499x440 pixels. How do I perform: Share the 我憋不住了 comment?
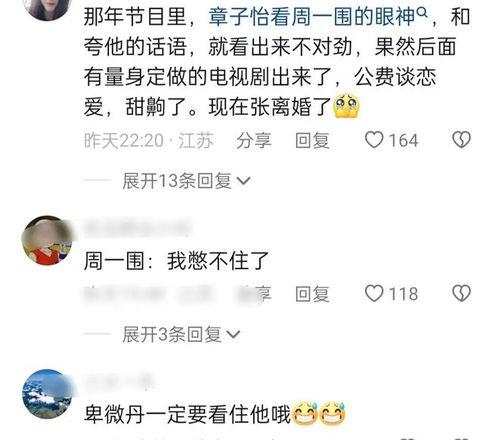[254, 294]
